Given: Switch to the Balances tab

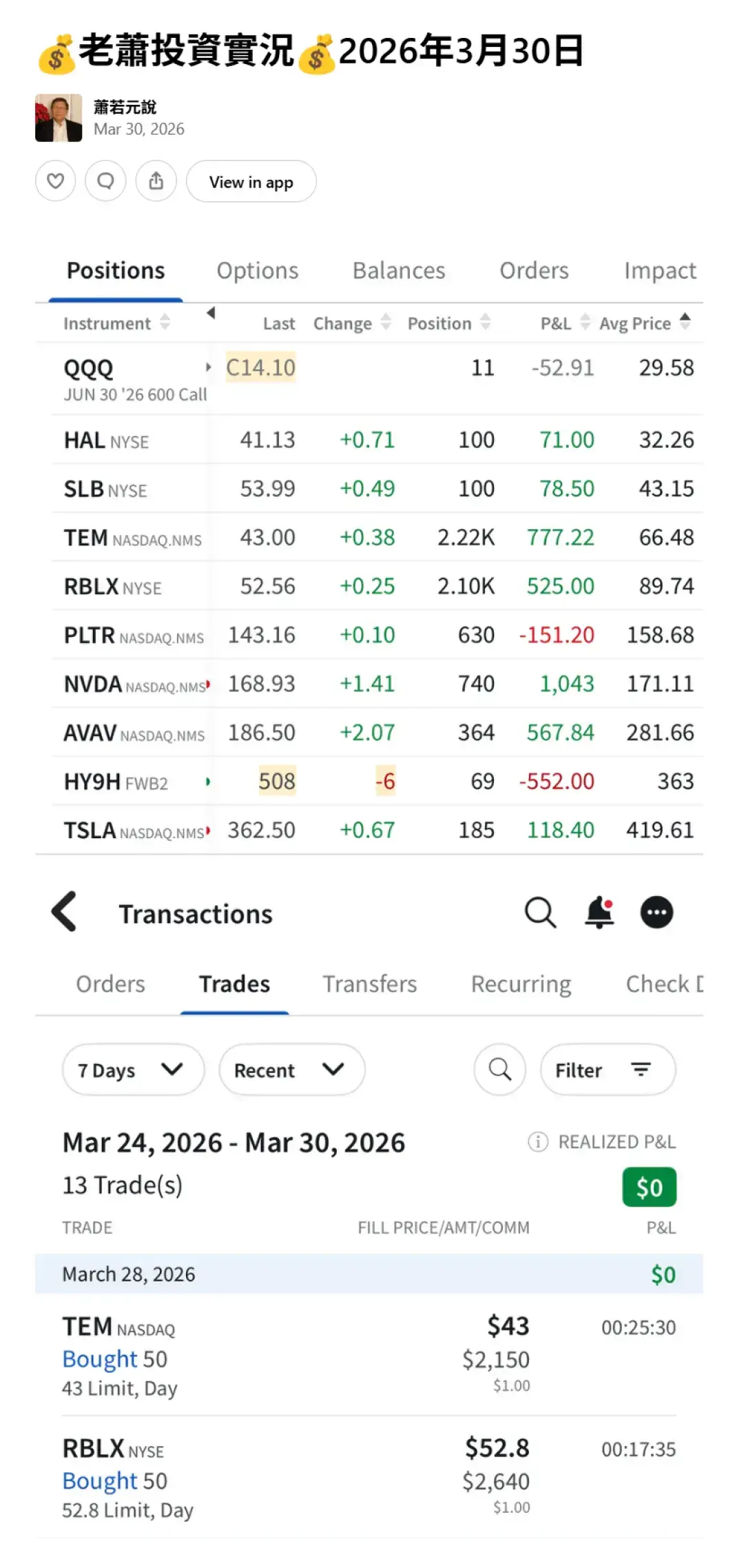Looking at the screenshot, I should 399,271.
